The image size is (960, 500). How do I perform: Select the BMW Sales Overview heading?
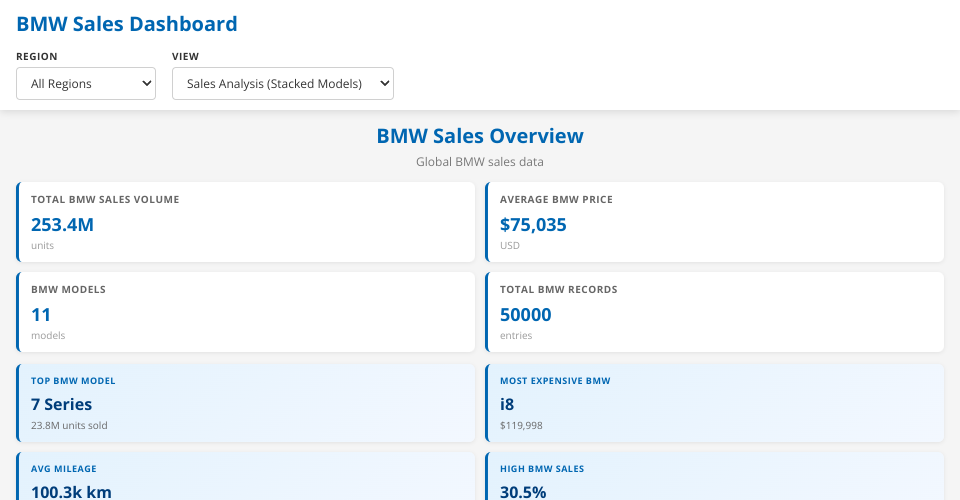[x=480, y=136]
